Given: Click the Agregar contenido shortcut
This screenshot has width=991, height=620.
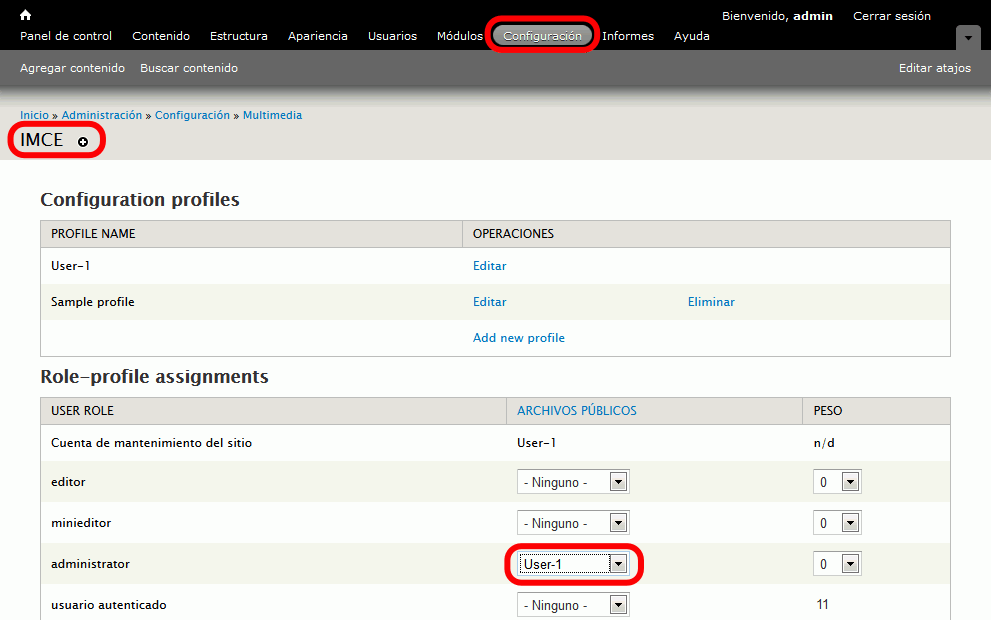Looking at the screenshot, I should tap(72, 68).
